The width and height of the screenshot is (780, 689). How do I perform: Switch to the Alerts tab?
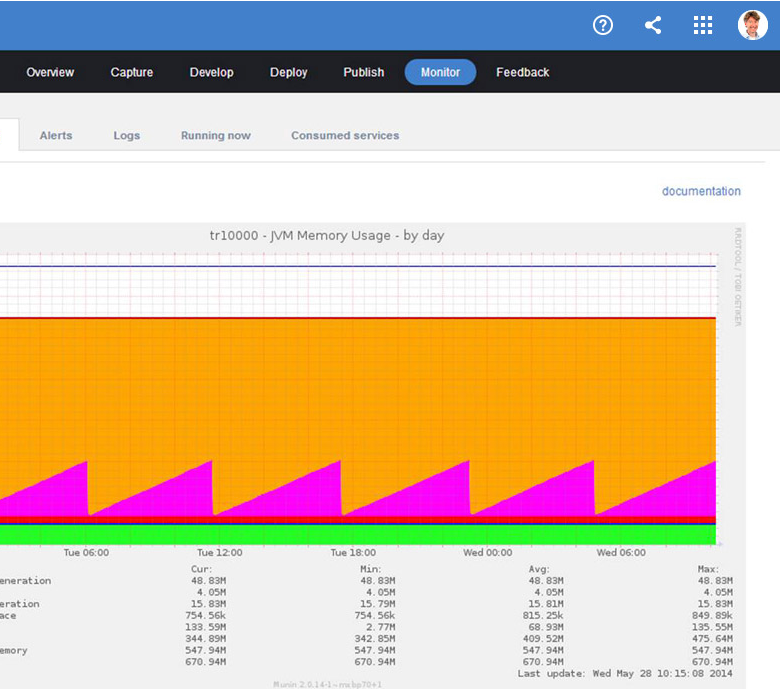(x=56, y=135)
